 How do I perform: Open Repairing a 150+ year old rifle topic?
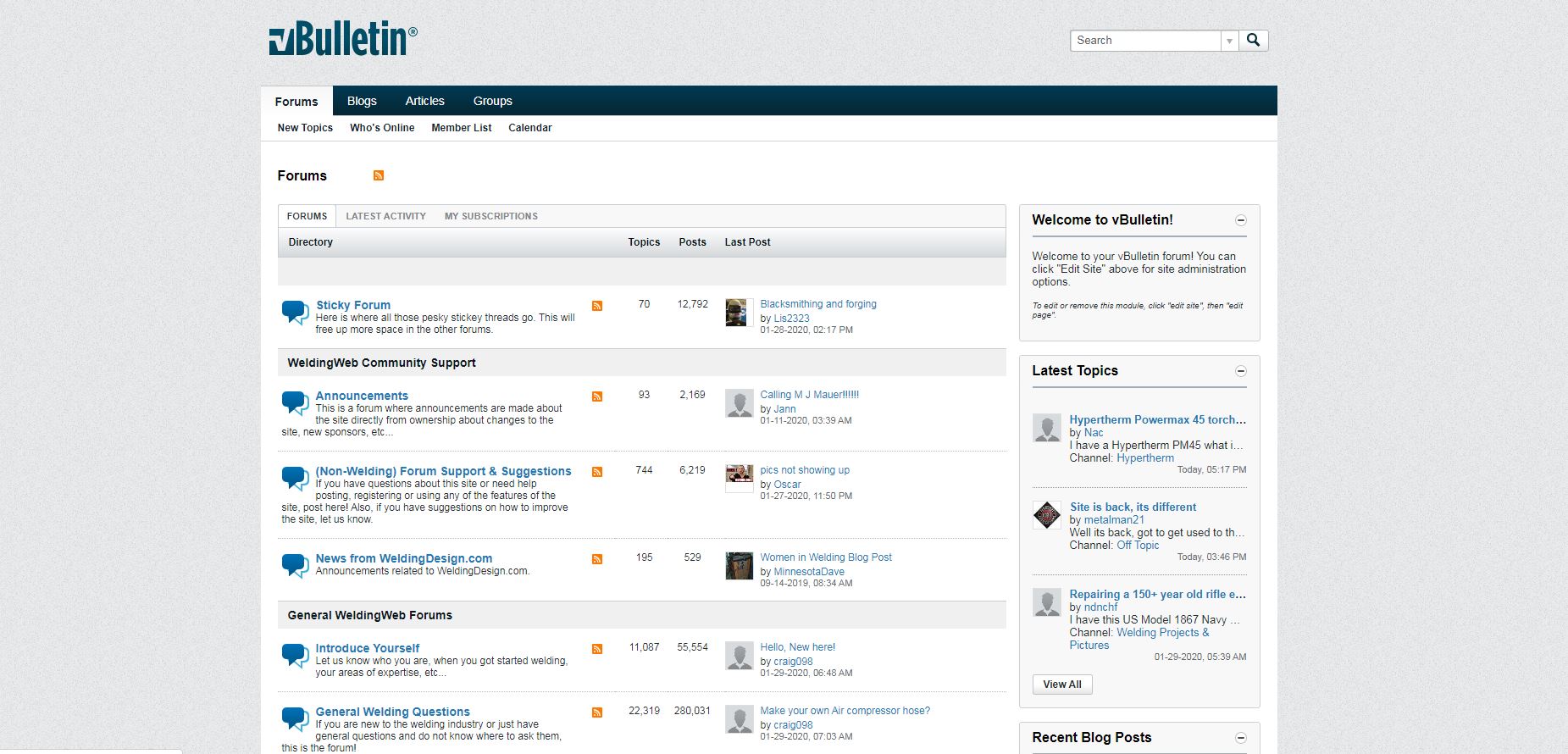[1157, 594]
